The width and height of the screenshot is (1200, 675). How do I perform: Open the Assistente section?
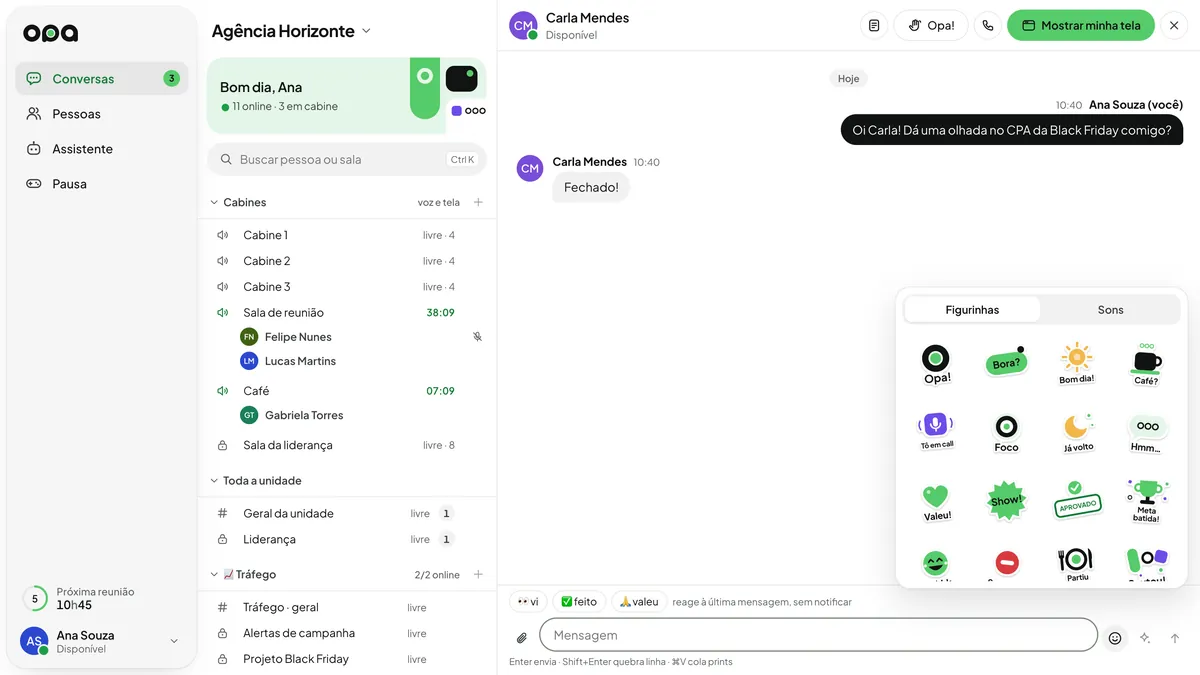click(x=102, y=149)
